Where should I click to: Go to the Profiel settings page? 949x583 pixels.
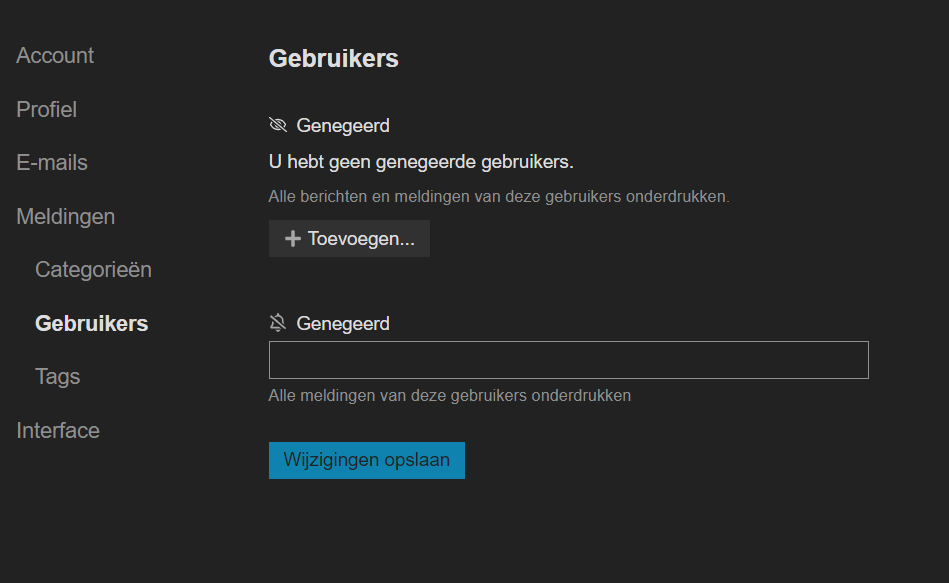pos(47,110)
